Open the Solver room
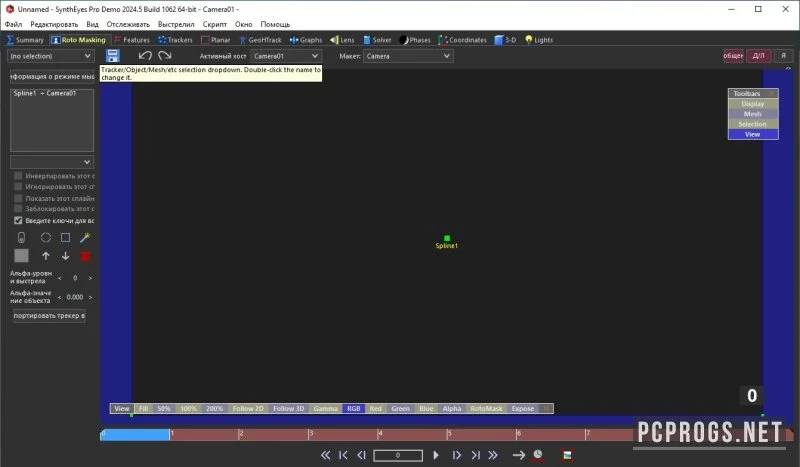800x467 pixels. click(x=377, y=40)
